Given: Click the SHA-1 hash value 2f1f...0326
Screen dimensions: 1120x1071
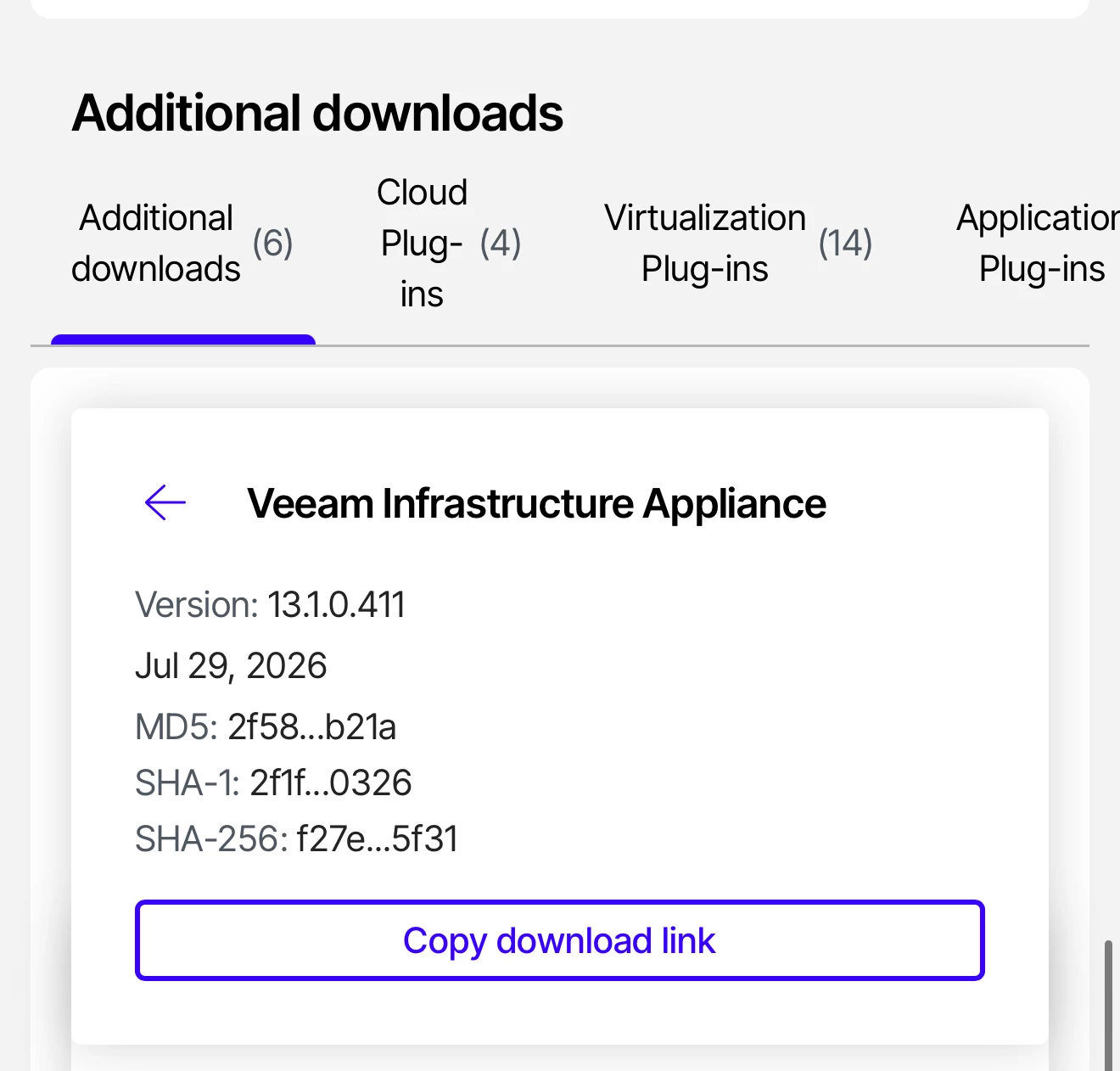Looking at the screenshot, I should coord(331,783).
